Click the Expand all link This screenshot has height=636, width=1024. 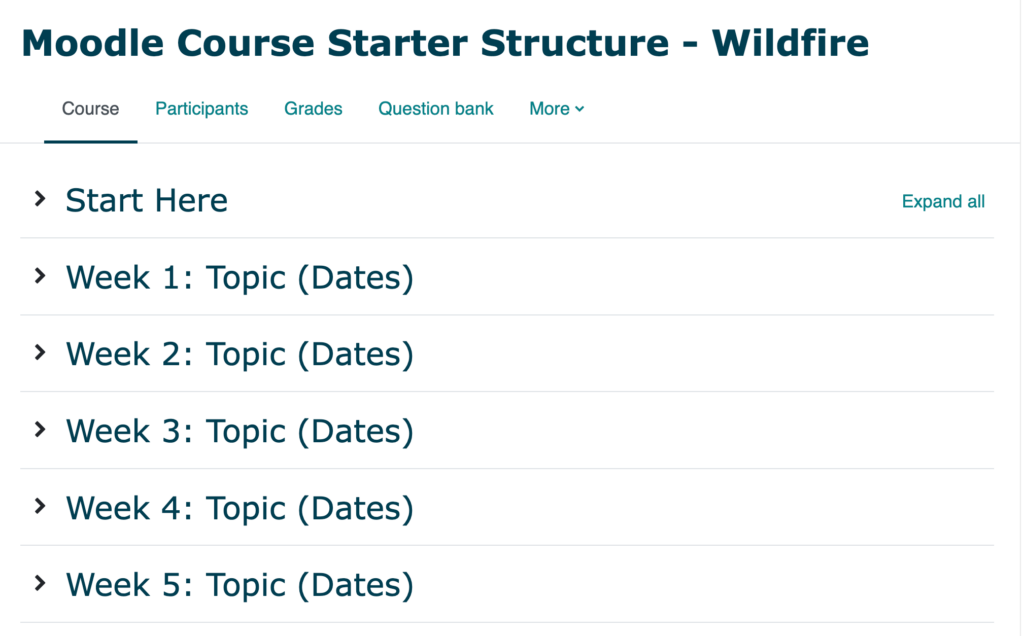tap(943, 201)
